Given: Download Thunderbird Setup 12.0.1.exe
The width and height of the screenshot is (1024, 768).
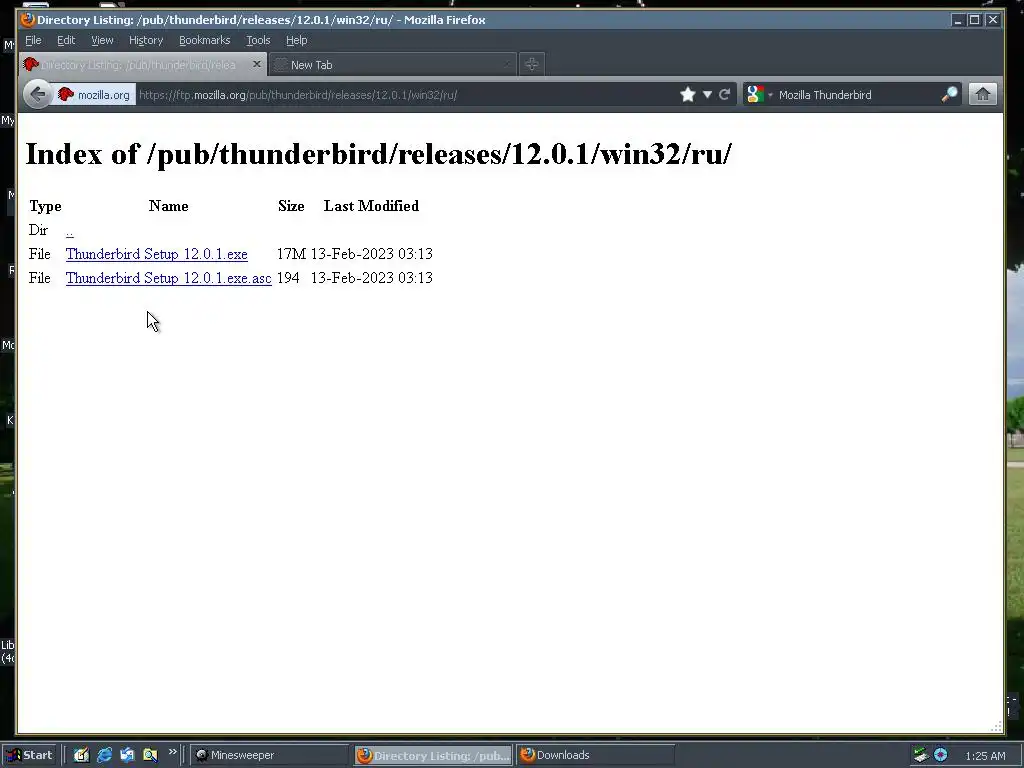Looking at the screenshot, I should 157,254.
